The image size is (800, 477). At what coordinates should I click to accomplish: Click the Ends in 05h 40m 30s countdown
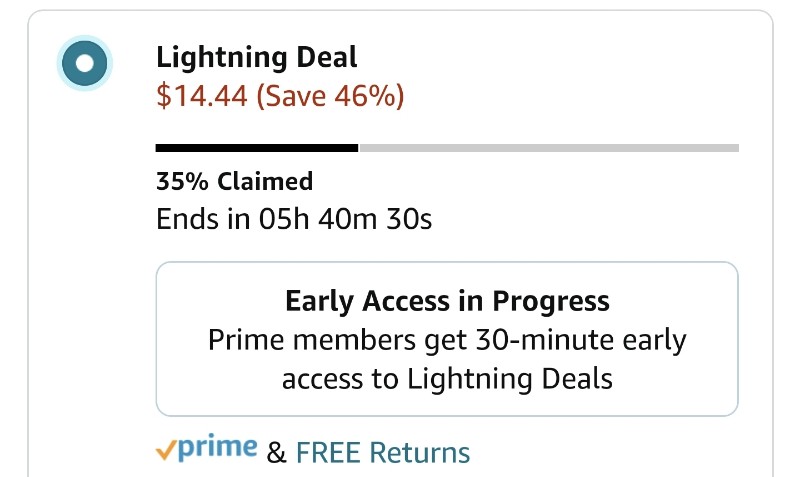click(294, 219)
